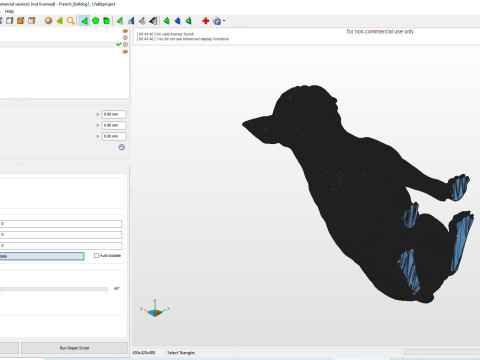
Task: Click the arrow beside the third 0.00 mm field
Action: point(98,136)
